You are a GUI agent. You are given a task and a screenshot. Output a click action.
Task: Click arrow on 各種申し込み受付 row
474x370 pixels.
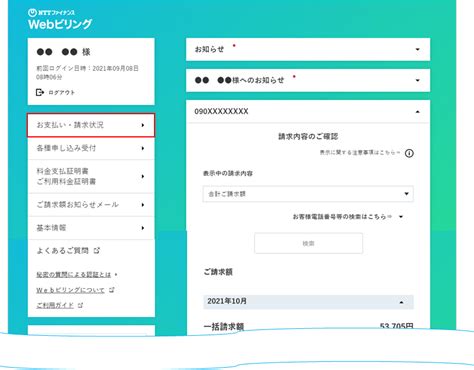143,148
